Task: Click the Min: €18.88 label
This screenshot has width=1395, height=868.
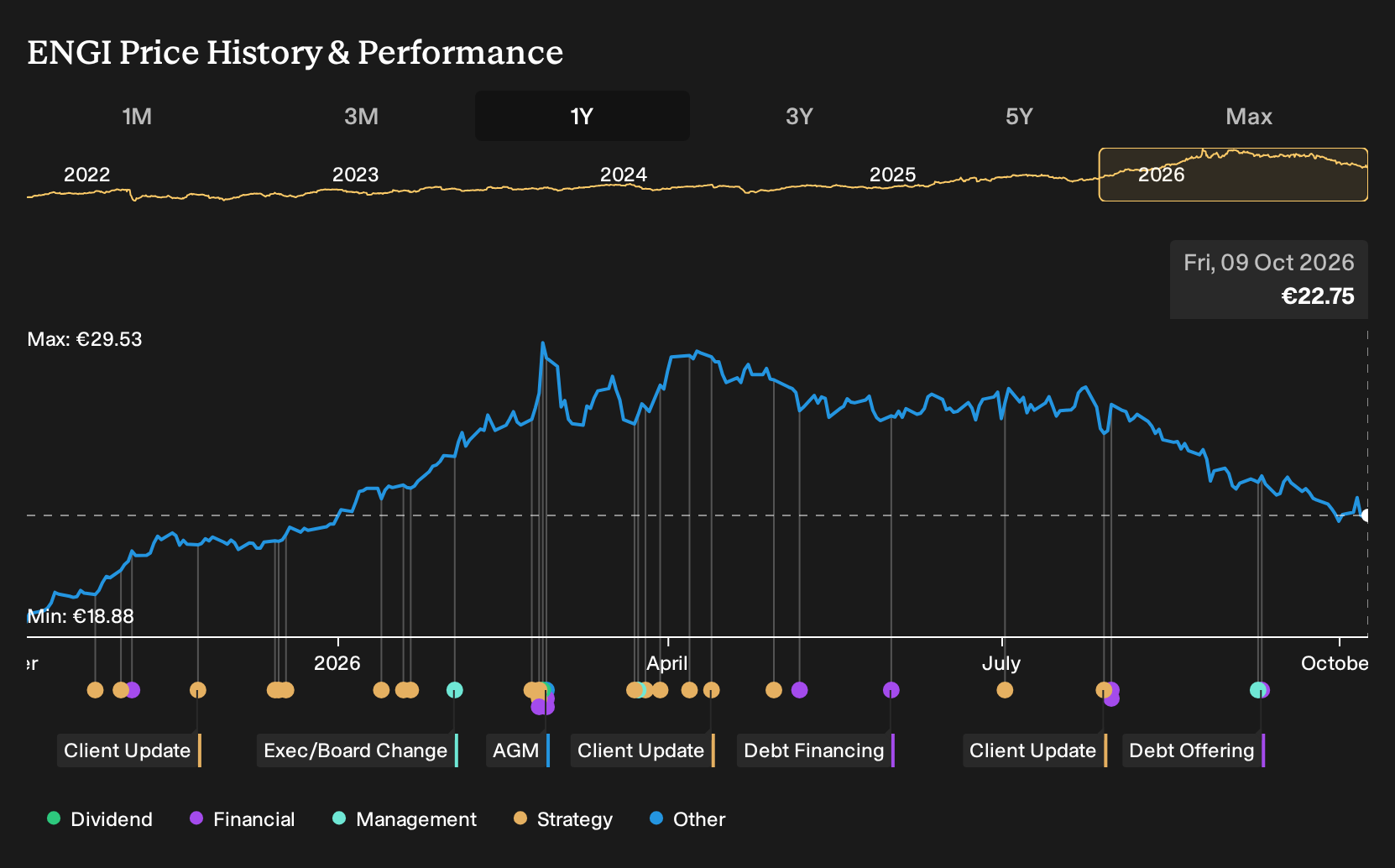Action: coord(81,616)
